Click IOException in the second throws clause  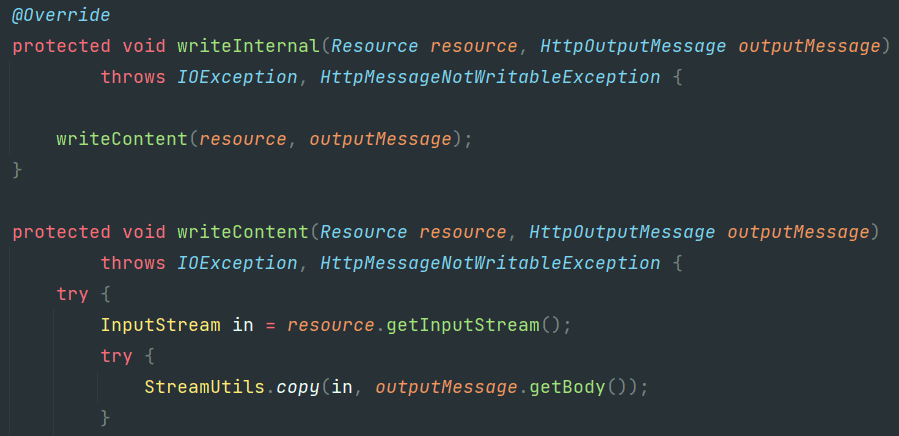click(x=237, y=263)
